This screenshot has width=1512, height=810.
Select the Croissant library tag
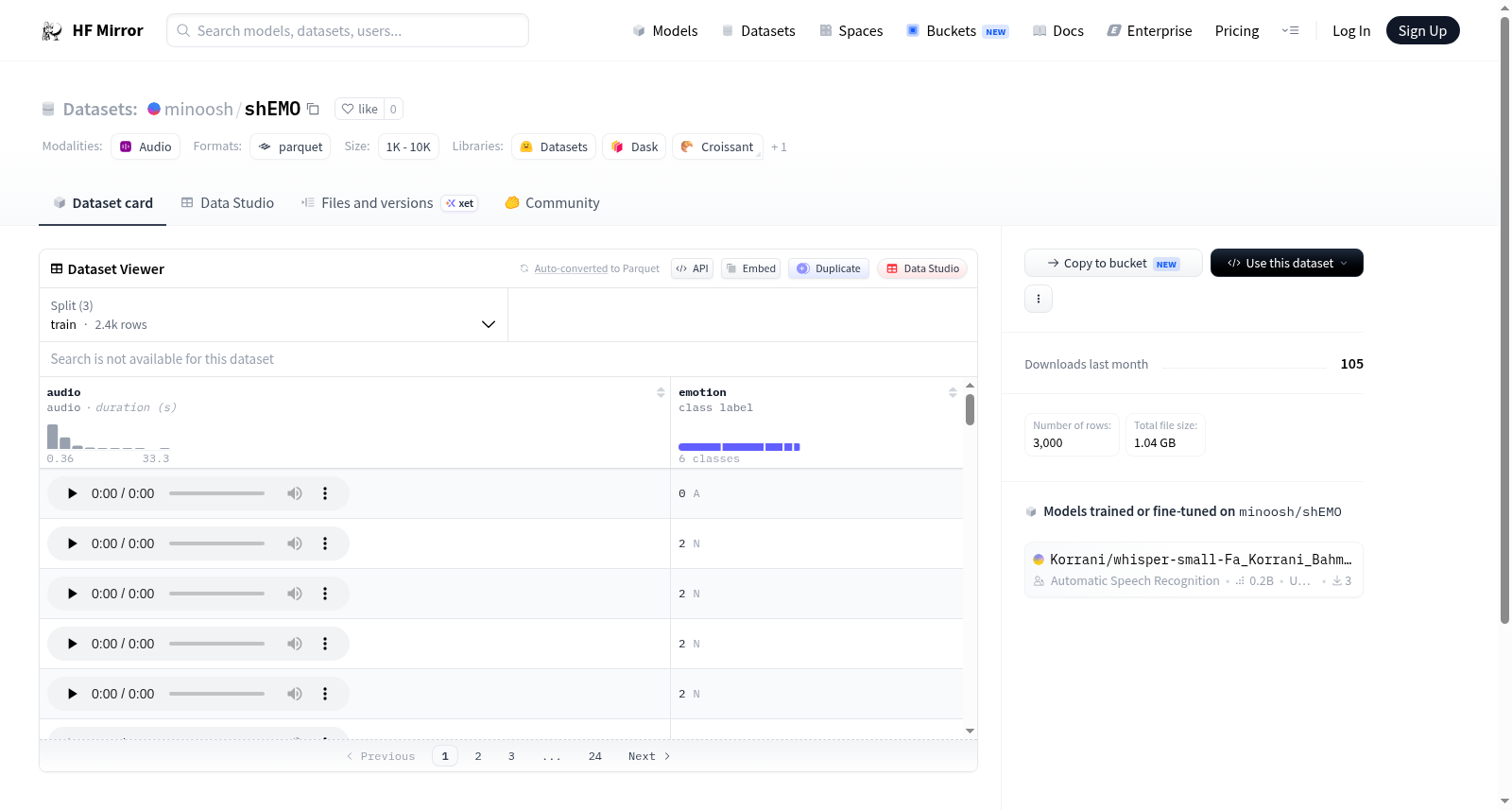[717, 146]
